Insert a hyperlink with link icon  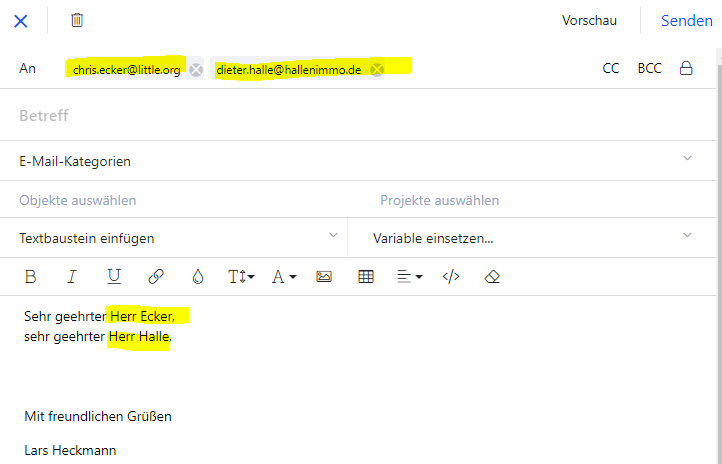tap(156, 277)
